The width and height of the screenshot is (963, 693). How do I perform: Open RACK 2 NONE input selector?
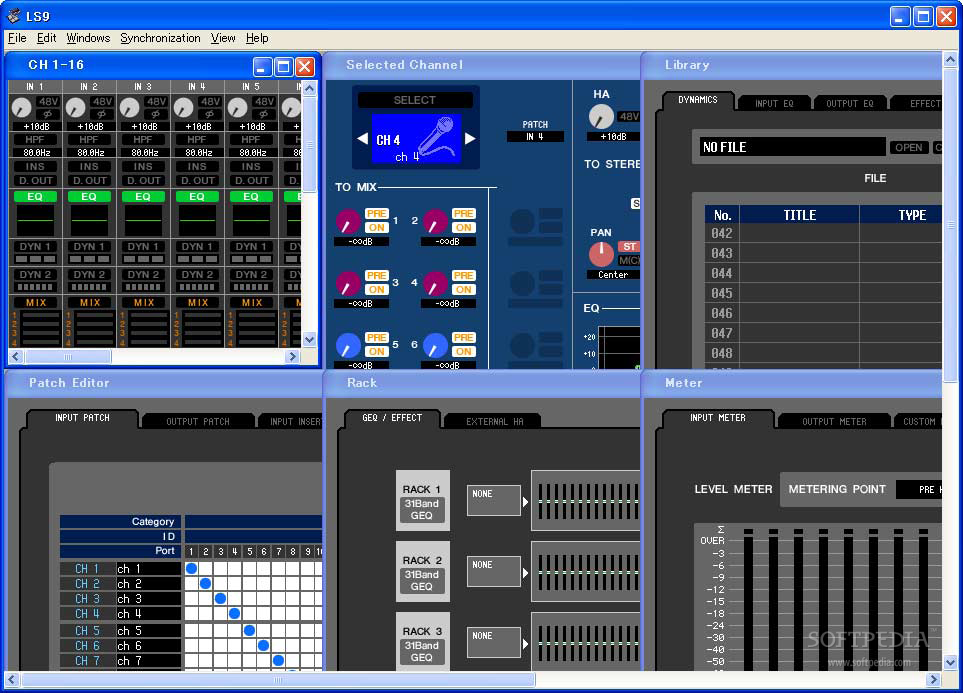click(x=494, y=571)
